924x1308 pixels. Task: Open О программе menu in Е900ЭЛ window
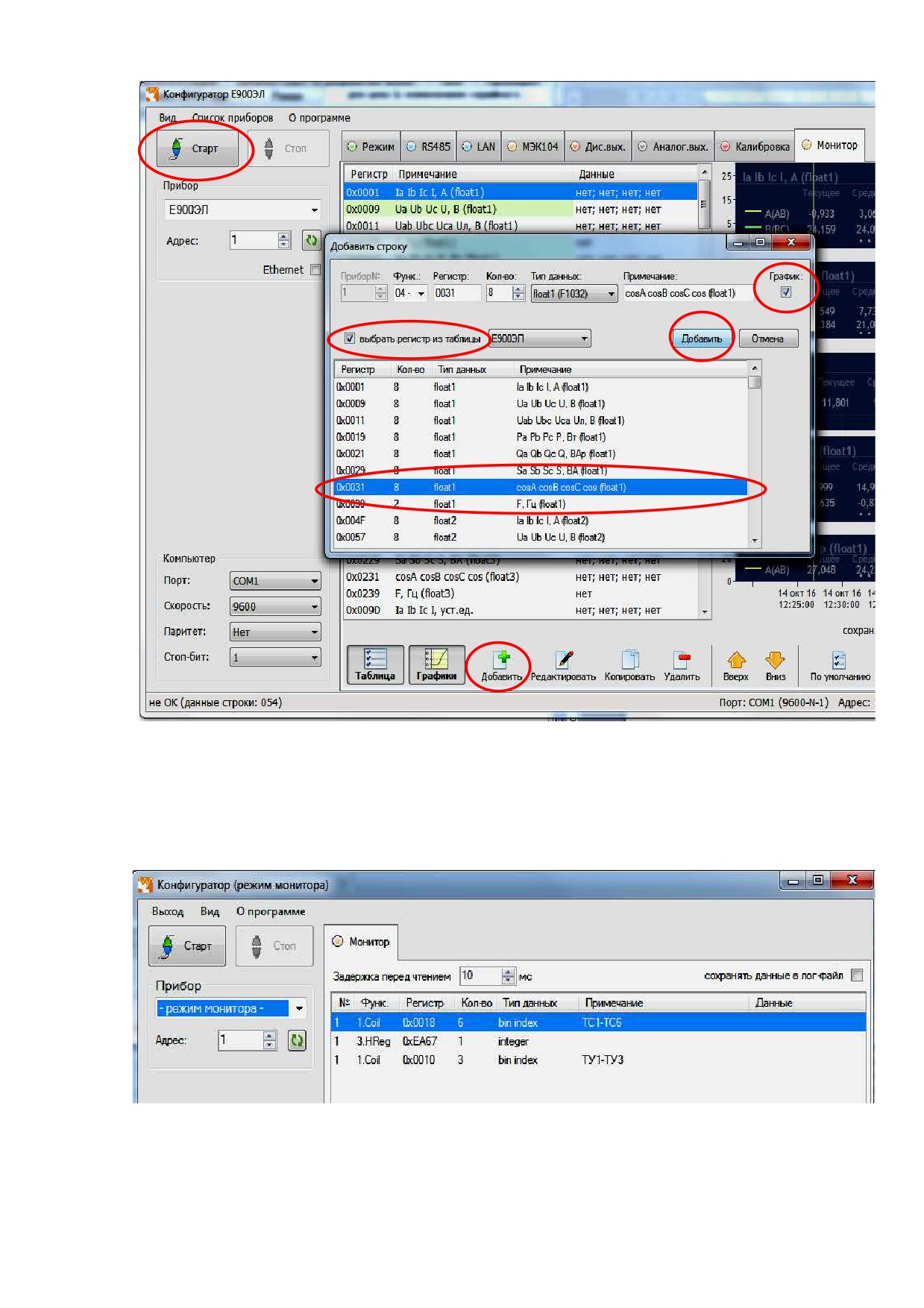[319, 118]
